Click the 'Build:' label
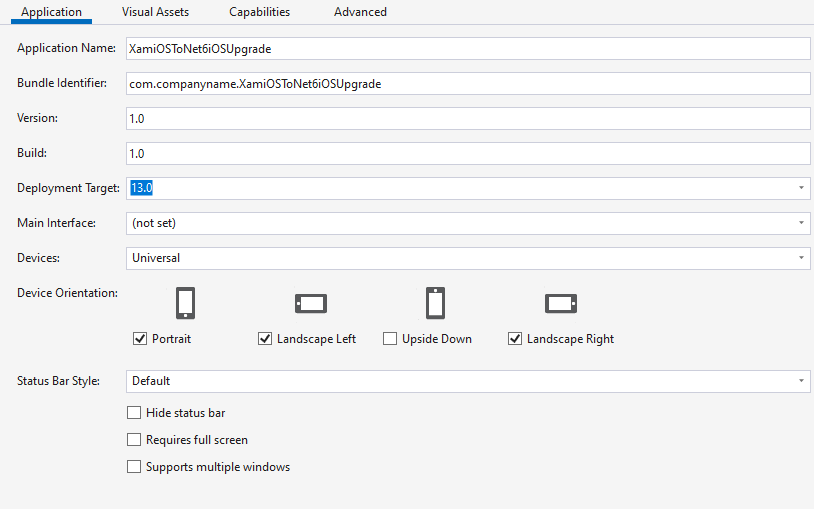Screen dimensions: 814x509 coord(32,153)
